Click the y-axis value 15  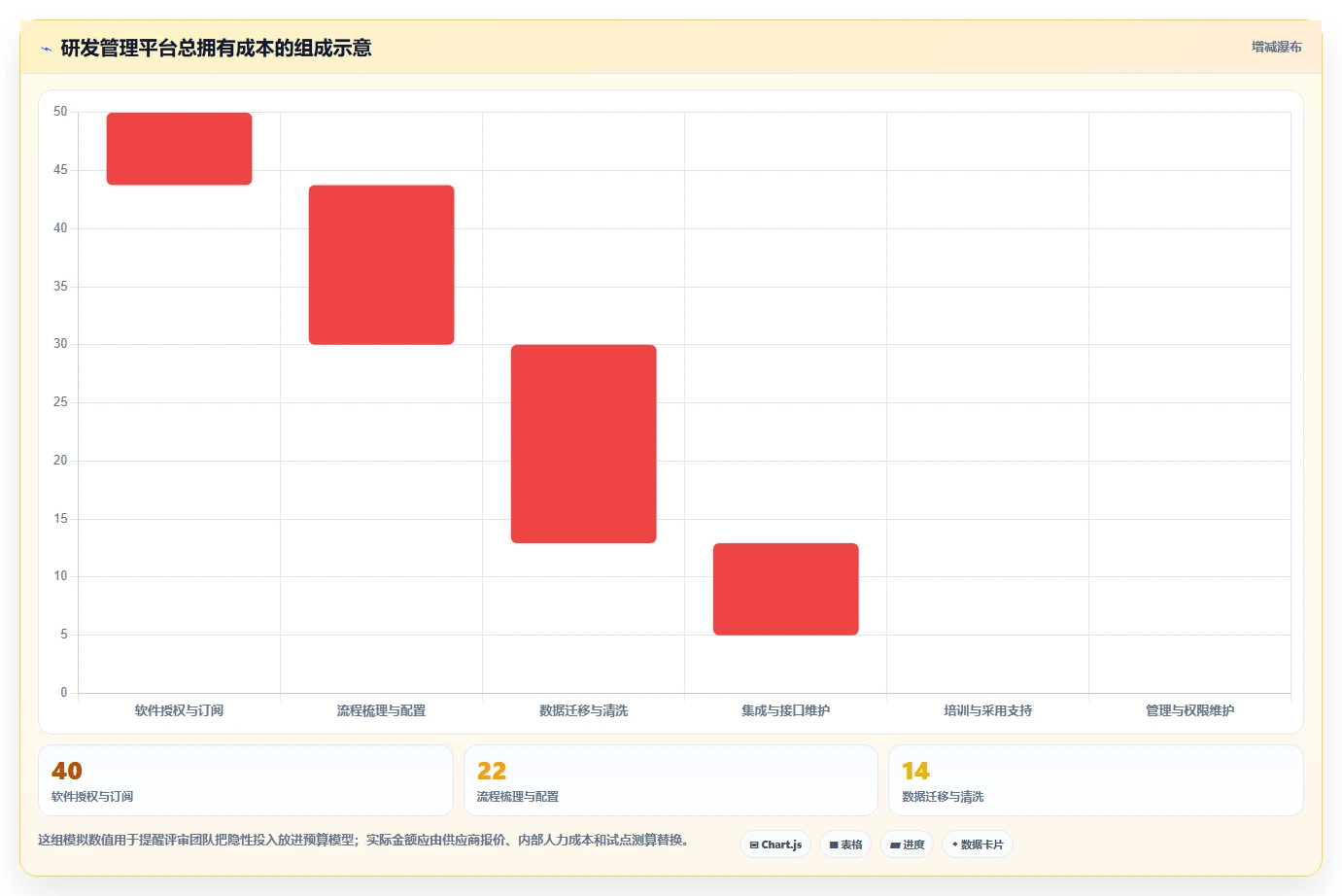pyautogui.click(x=60, y=519)
